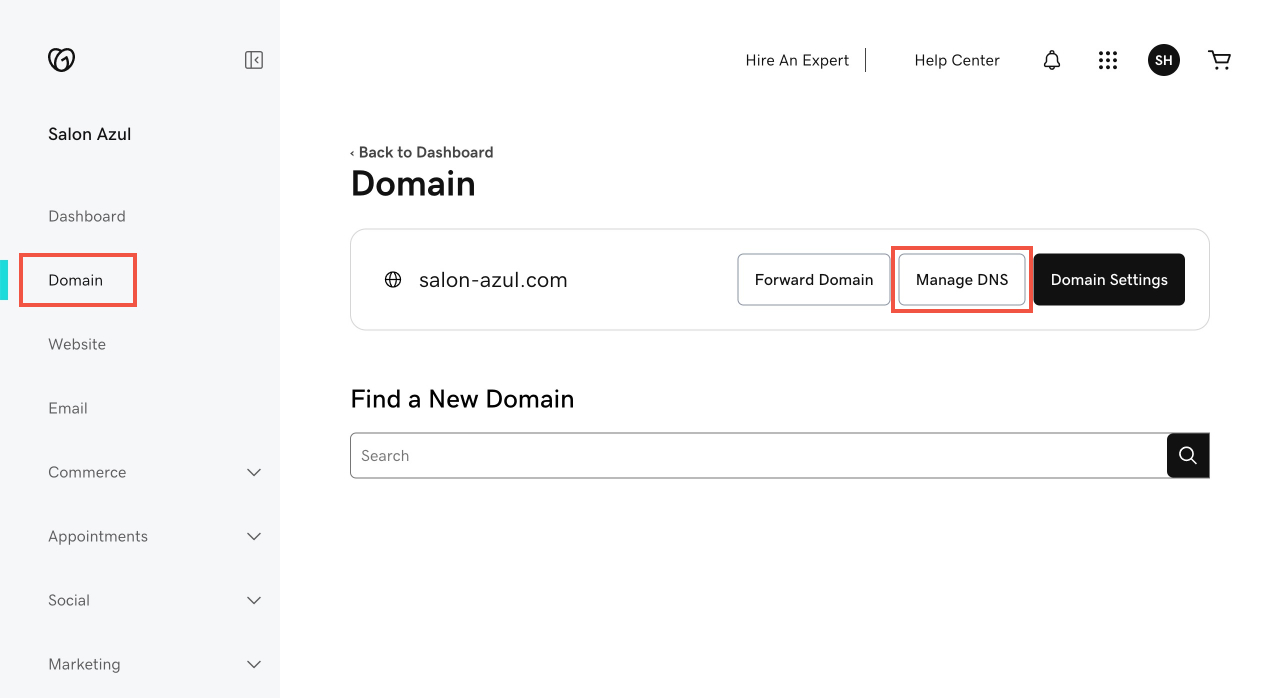Collapse the left sidebar panel
This screenshot has width=1280, height=698.
253,59
